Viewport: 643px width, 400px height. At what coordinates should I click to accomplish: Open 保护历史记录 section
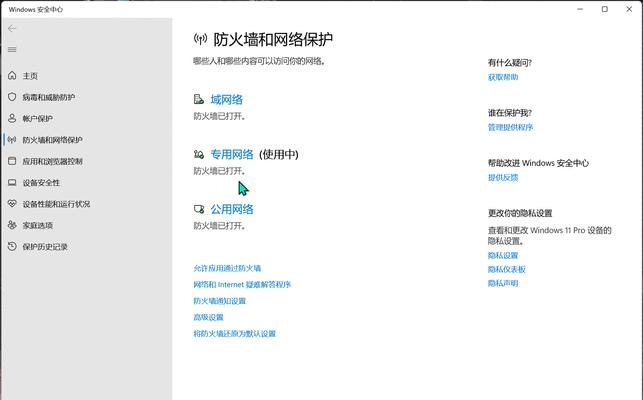click(x=45, y=247)
